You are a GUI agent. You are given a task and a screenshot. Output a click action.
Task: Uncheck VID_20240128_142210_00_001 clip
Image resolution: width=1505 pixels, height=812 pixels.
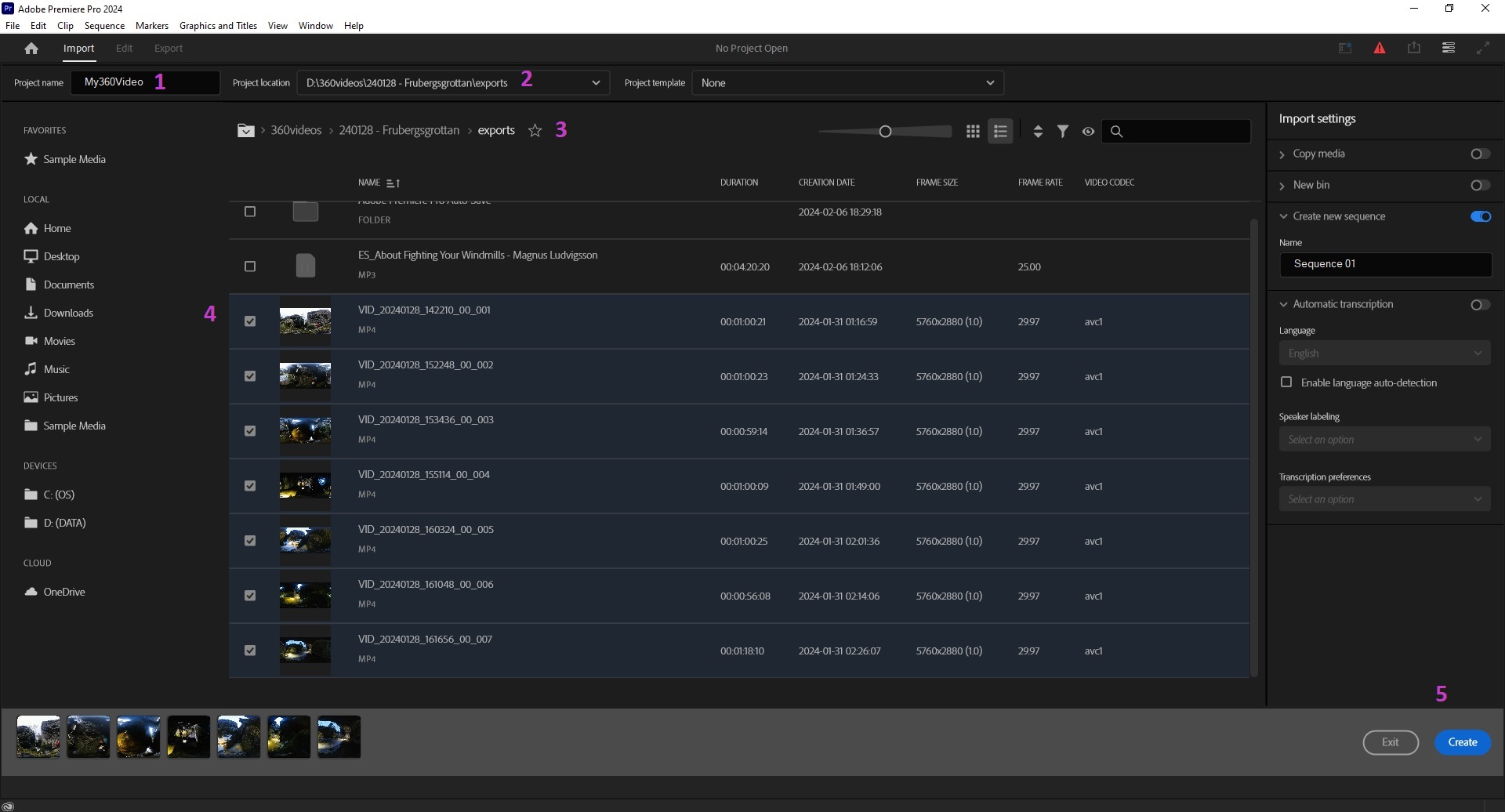pos(250,321)
